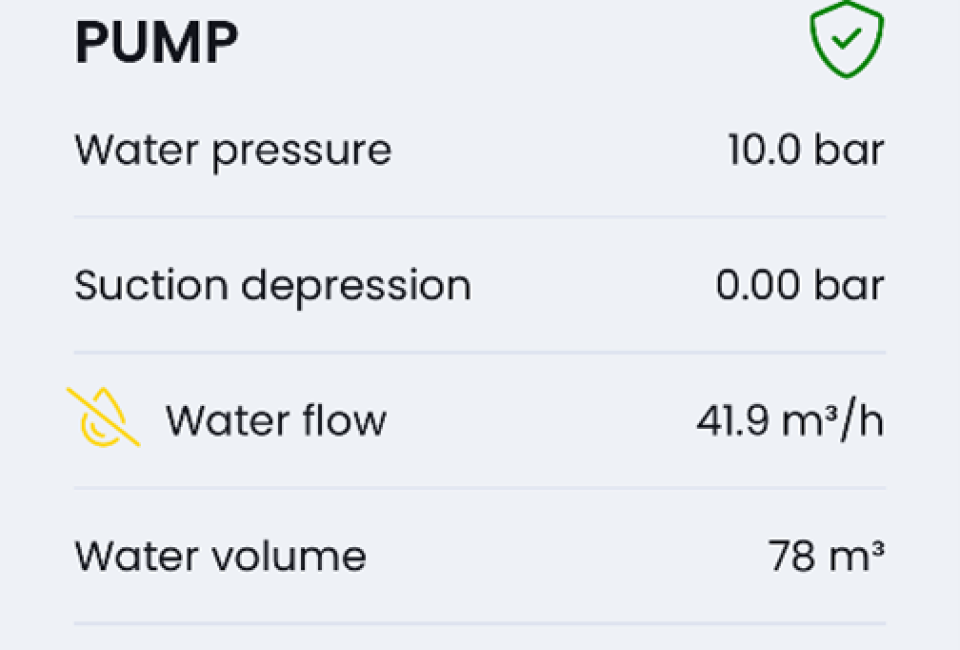Click the yellow crossed-out water drop icon
This screenshot has height=650, width=960.
pos(103,416)
